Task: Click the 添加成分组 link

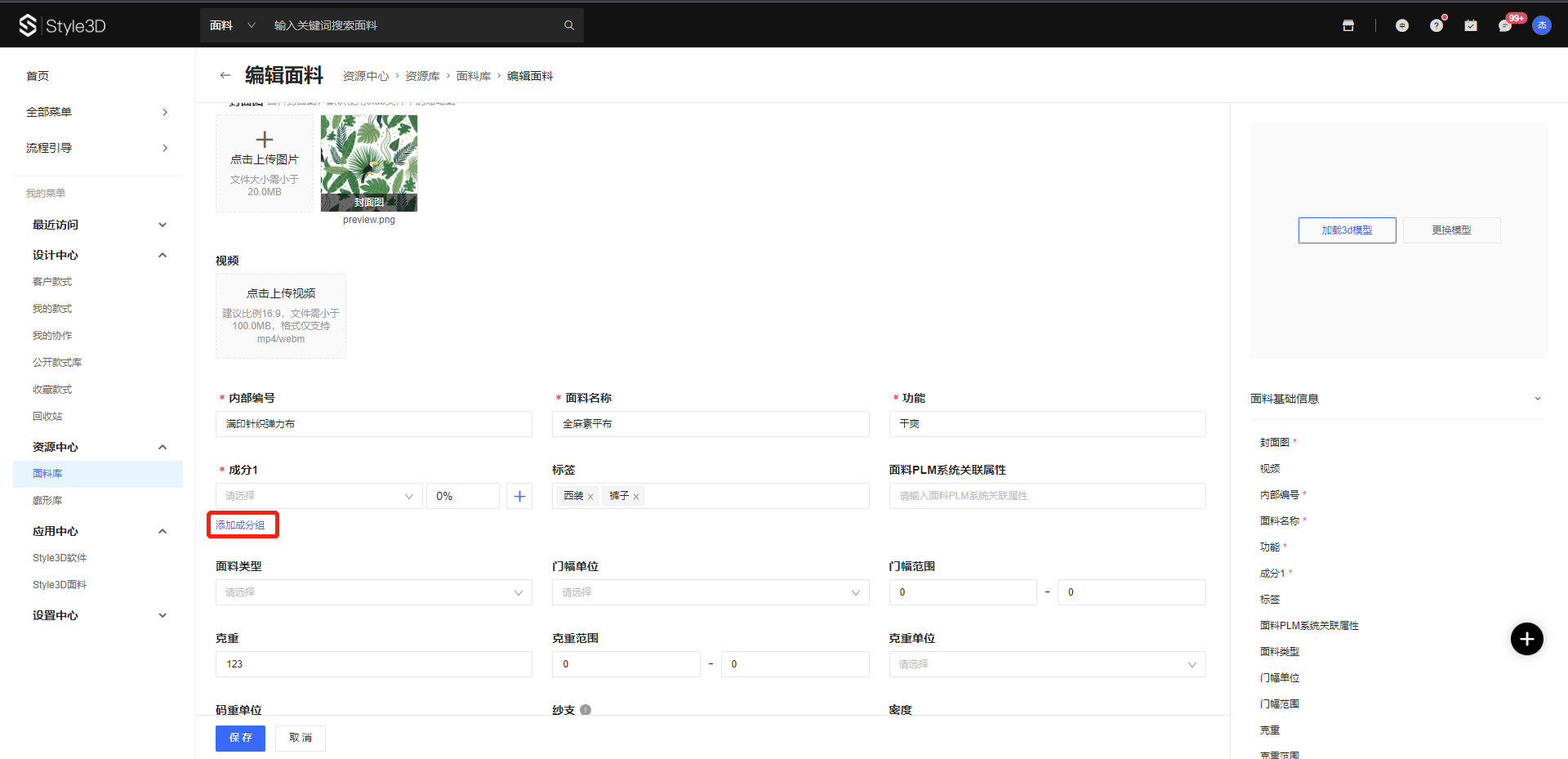Action: (x=240, y=525)
